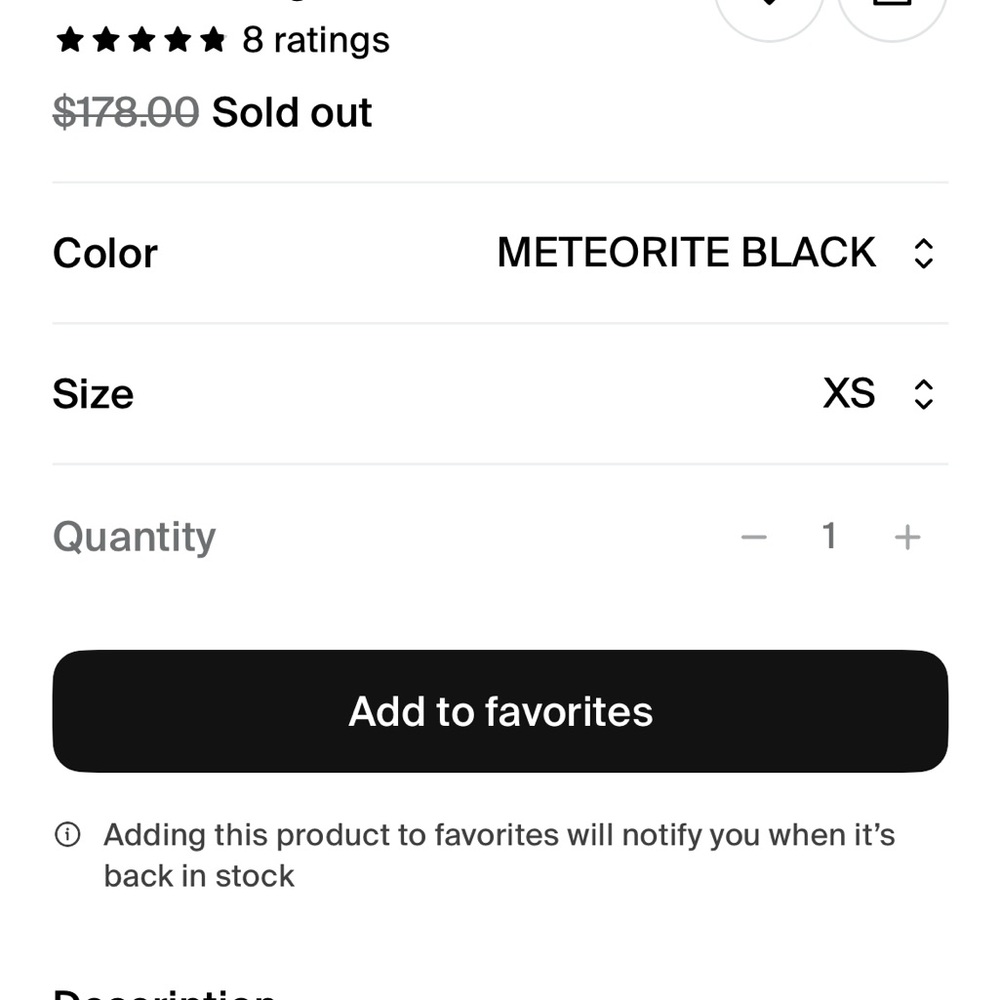Decrease quantity with the minus icon
1000x1000 pixels.
point(753,537)
